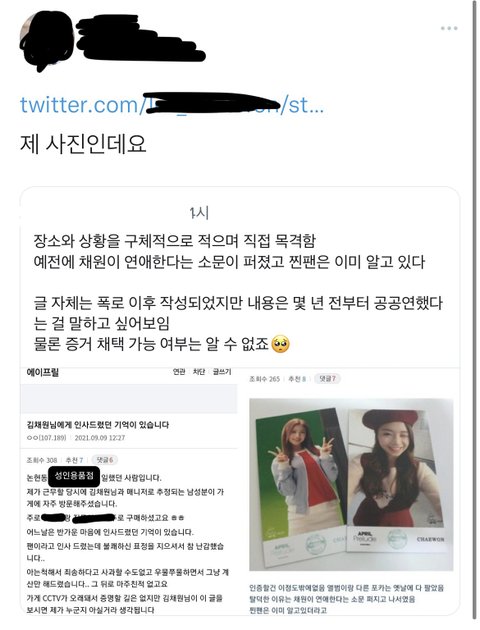Click the 댓글6 comments badge
The image size is (480, 630).
pyautogui.click(x=104, y=460)
